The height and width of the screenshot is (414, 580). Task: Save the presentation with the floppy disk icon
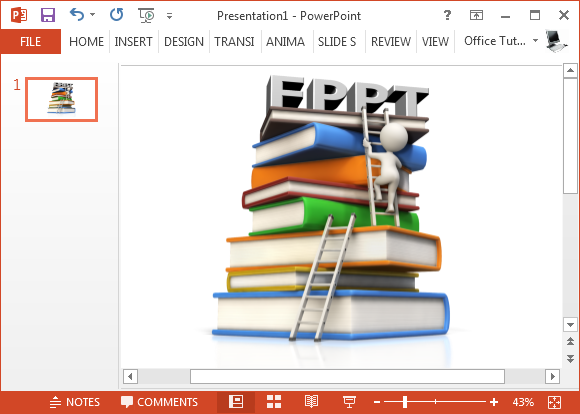(x=48, y=15)
